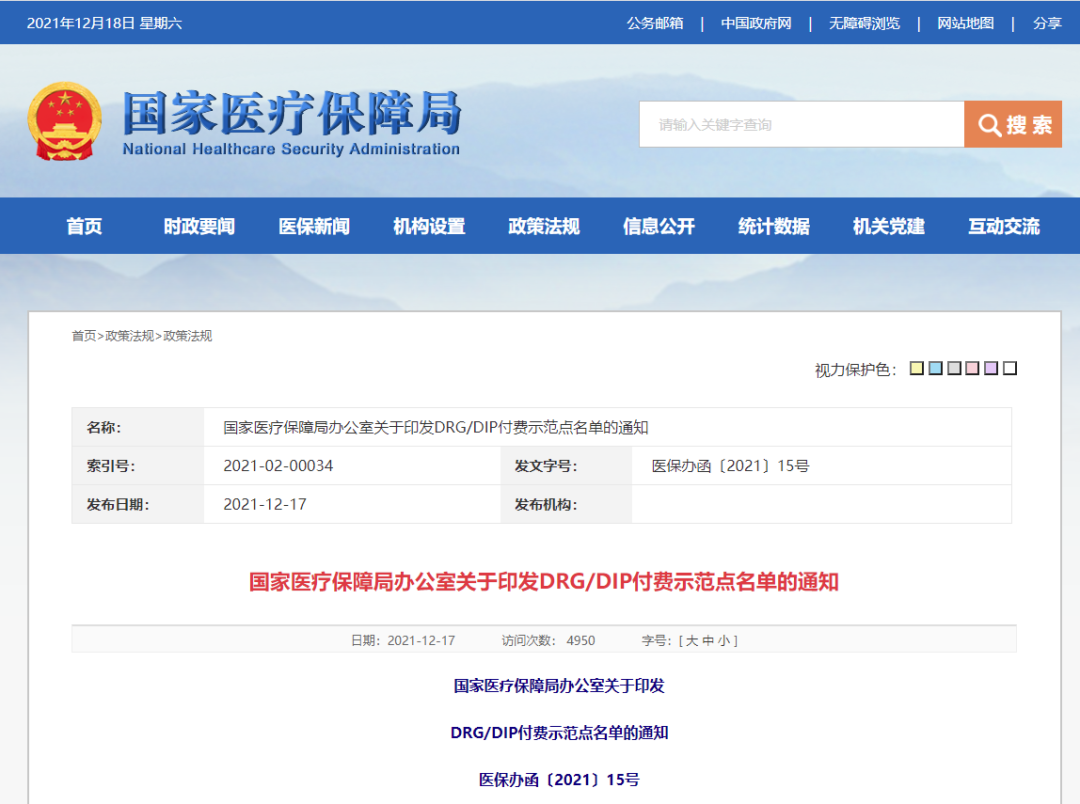Click the last 政策法规 breadcrumb link

[187, 336]
